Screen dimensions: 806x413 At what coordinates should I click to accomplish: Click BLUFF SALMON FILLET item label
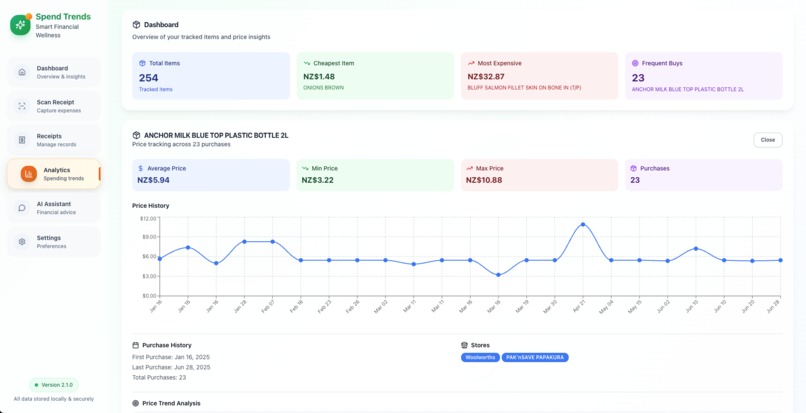click(524, 88)
